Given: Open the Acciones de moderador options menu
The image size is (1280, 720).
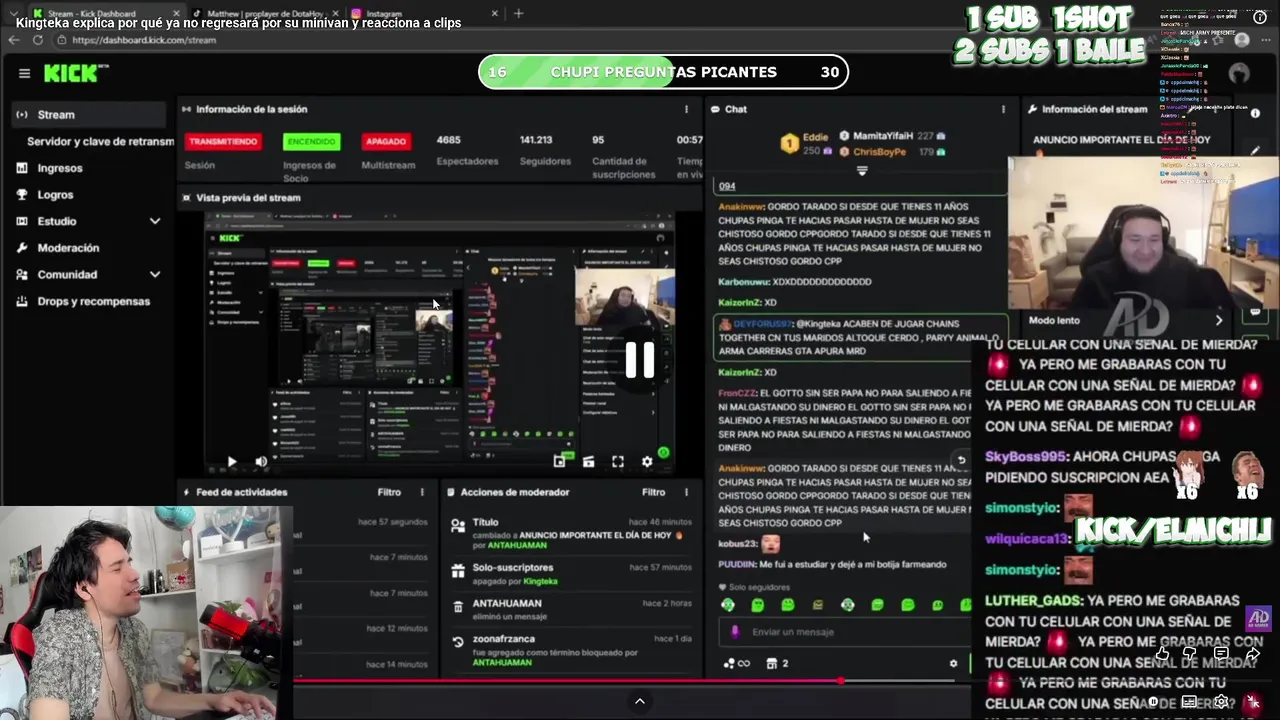Looking at the screenshot, I should pos(686,492).
